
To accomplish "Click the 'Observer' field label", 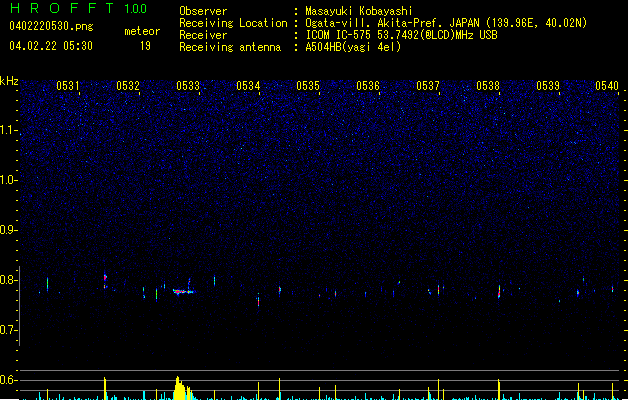I will [x=203, y=11].
